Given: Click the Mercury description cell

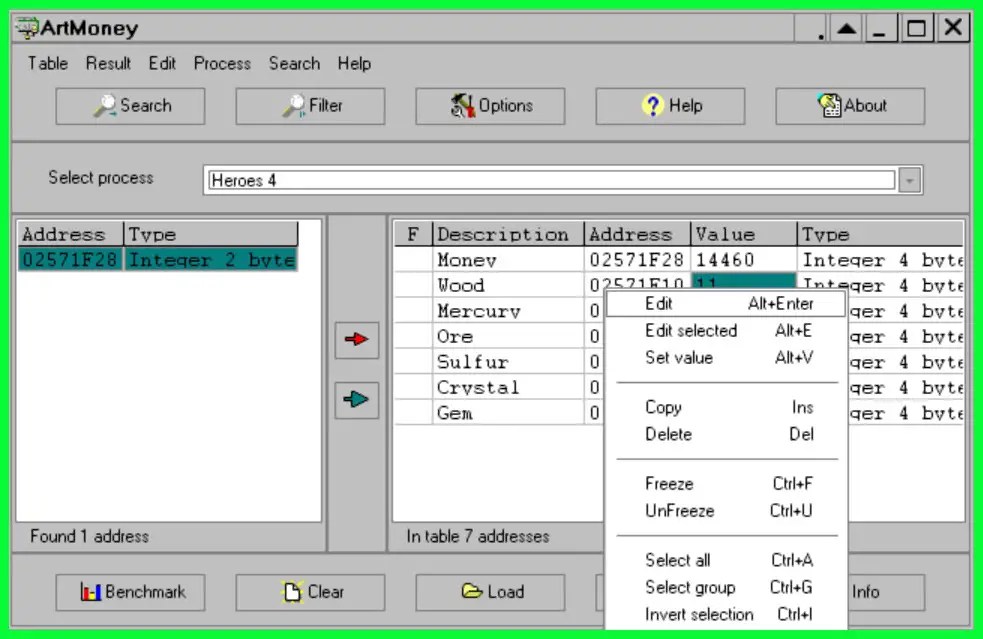Looking at the screenshot, I should coord(508,311).
